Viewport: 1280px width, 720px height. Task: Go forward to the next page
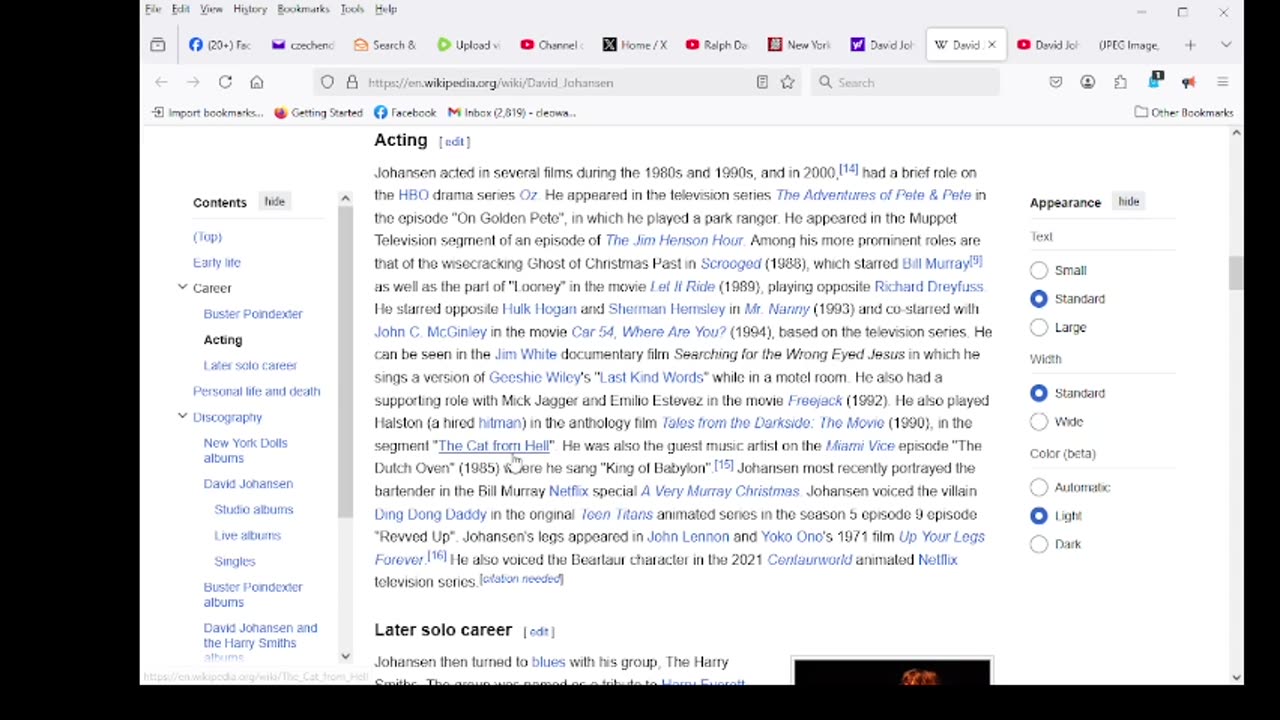[x=193, y=82]
